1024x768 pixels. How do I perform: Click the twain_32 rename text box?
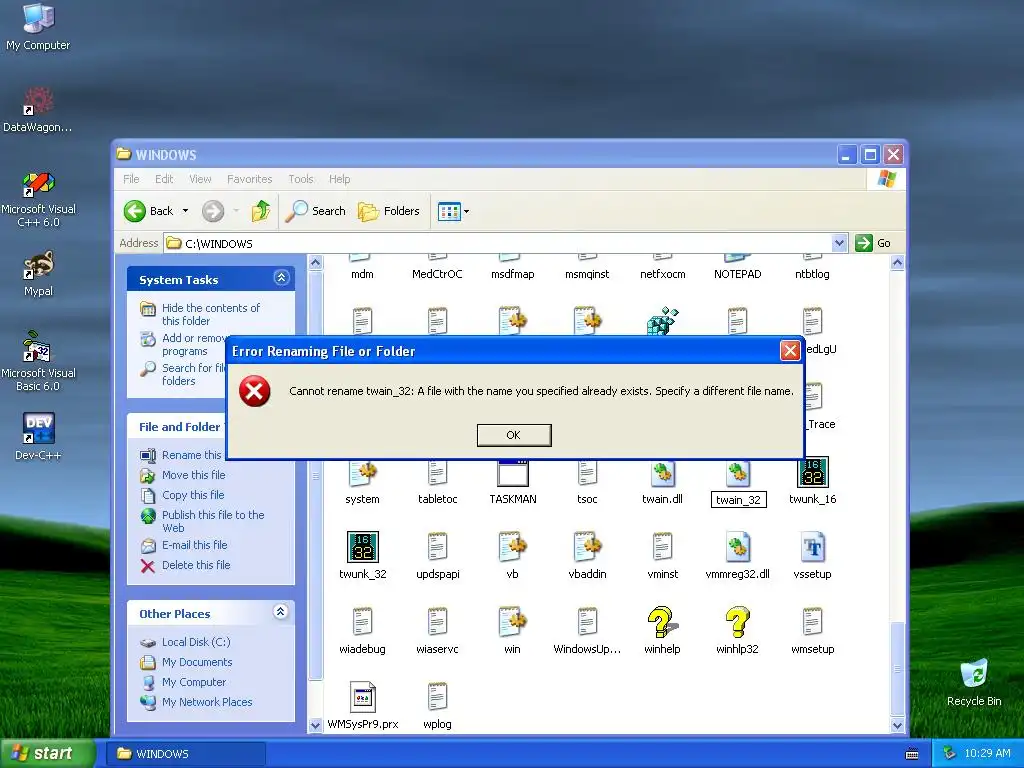(x=738, y=500)
